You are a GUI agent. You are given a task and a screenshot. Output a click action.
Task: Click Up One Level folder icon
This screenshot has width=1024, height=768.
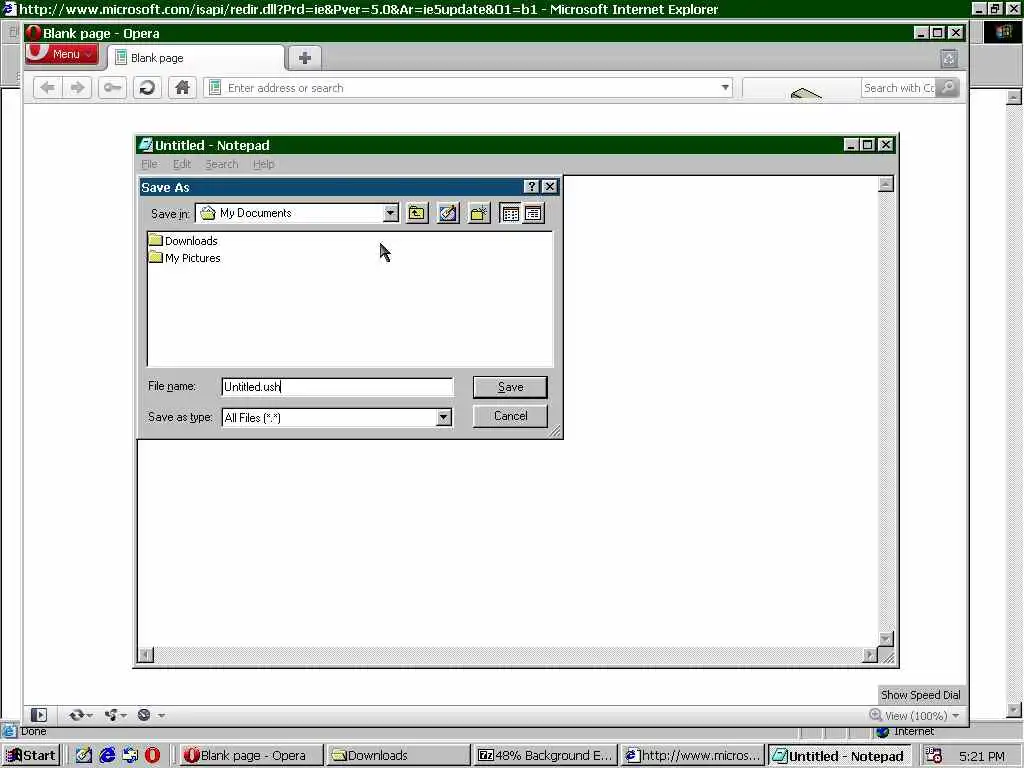click(x=417, y=213)
